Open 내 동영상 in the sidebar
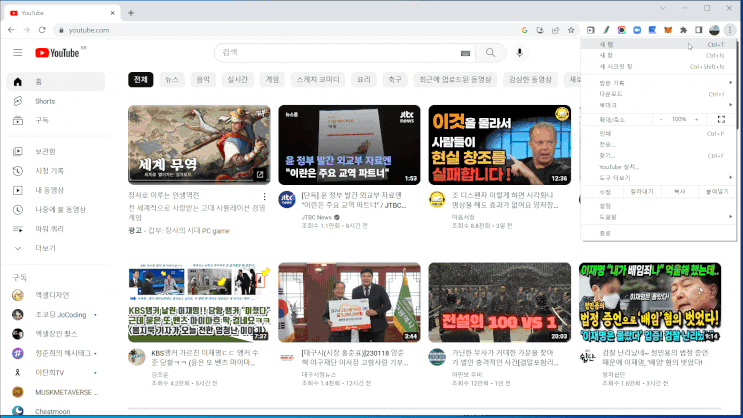743x418 pixels. click(55, 190)
